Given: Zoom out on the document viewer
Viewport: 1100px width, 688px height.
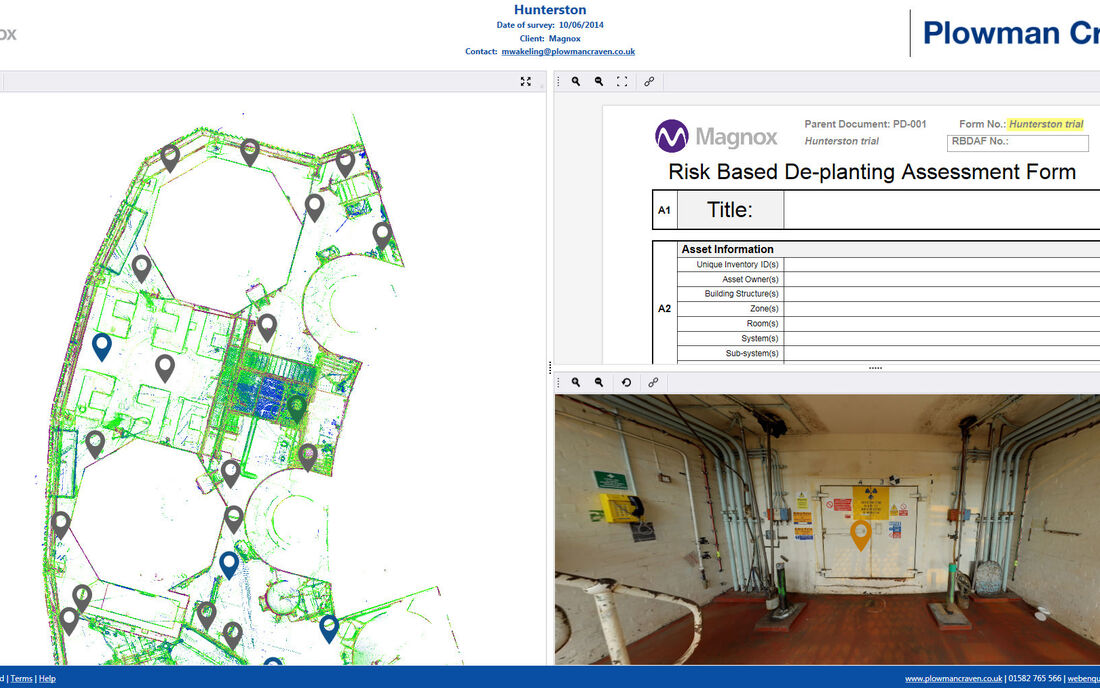Looking at the screenshot, I should point(599,82).
